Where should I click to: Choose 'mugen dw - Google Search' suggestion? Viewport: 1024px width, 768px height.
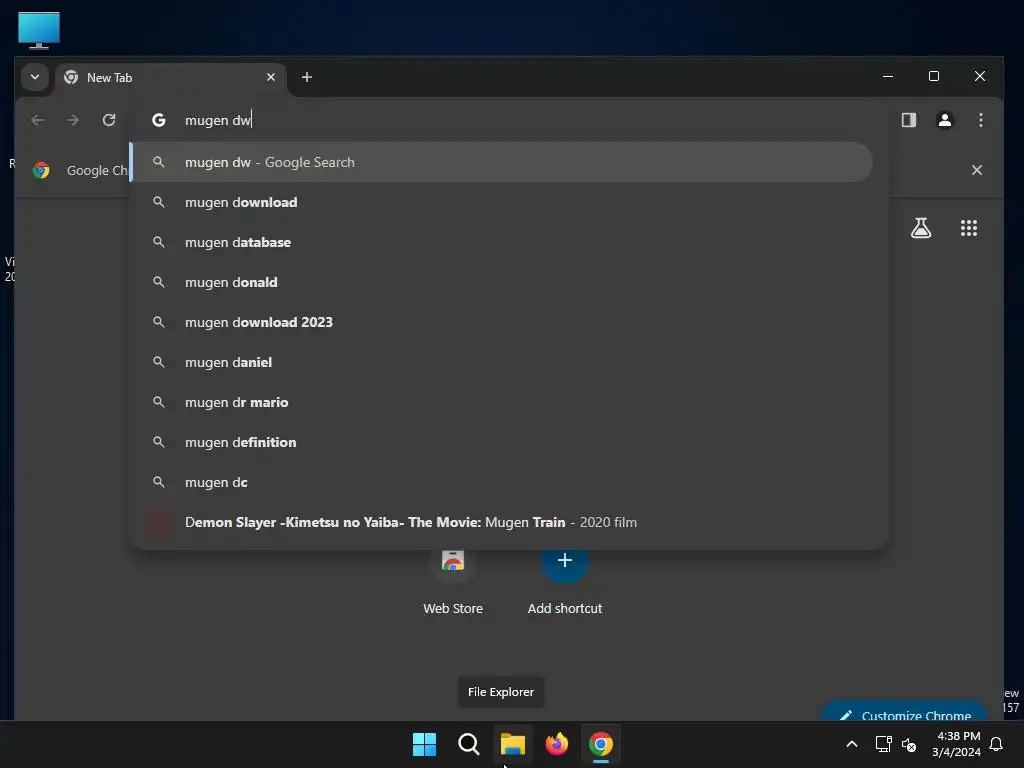501,162
